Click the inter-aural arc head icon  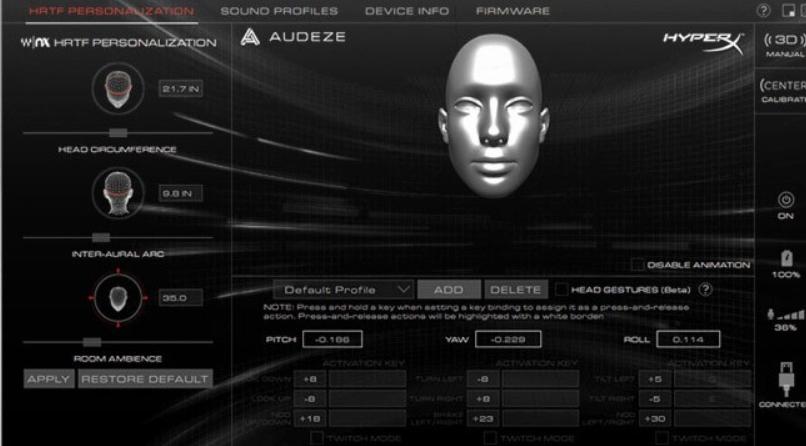pyautogui.click(x=118, y=193)
